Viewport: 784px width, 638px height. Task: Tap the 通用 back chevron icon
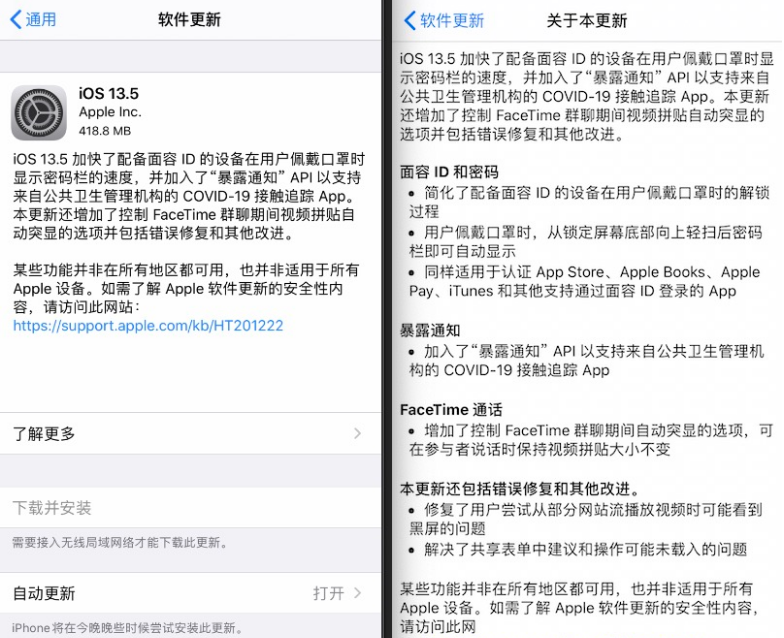coord(16,20)
